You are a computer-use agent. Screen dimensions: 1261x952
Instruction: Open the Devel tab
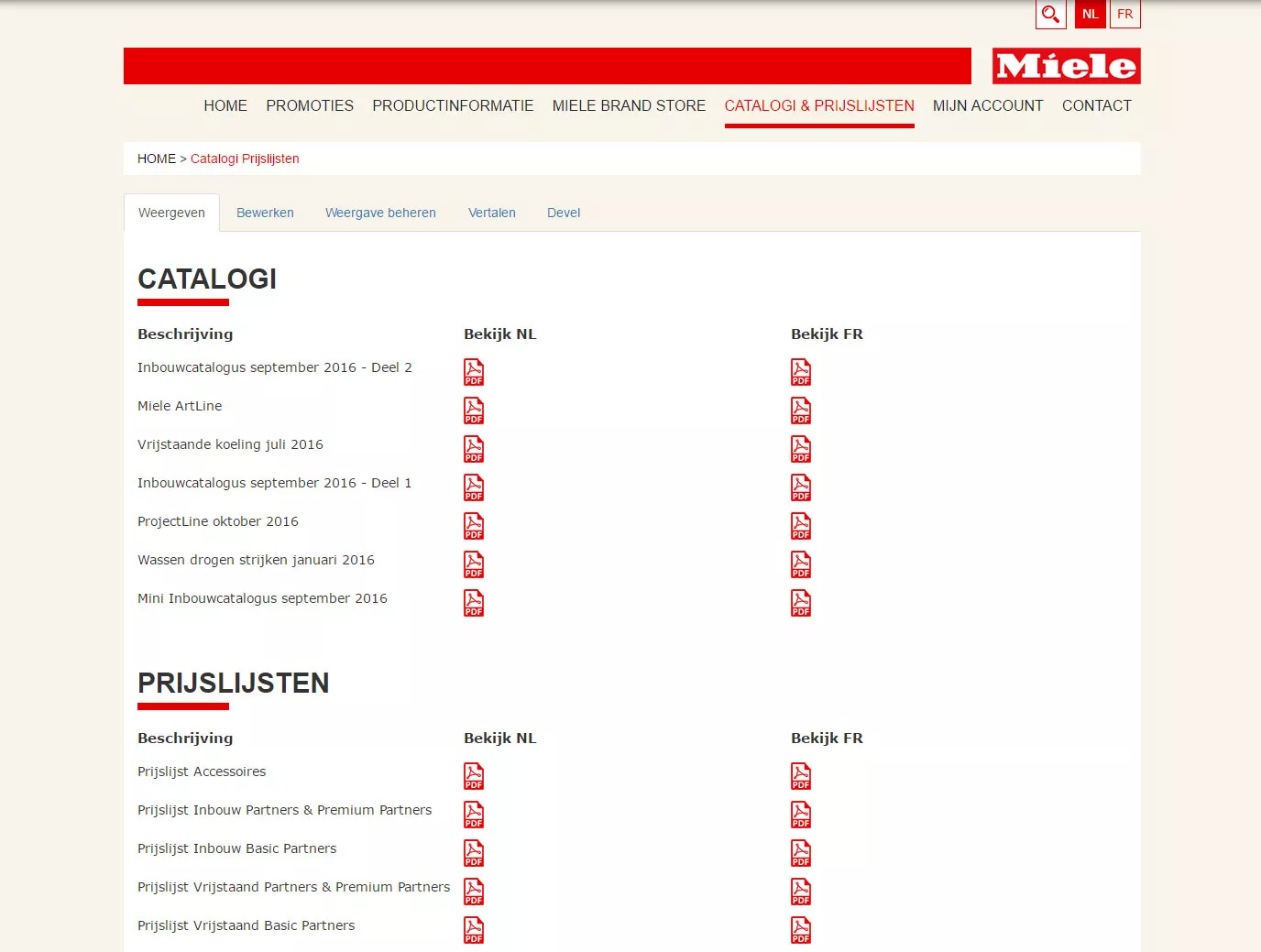(564, 213)
